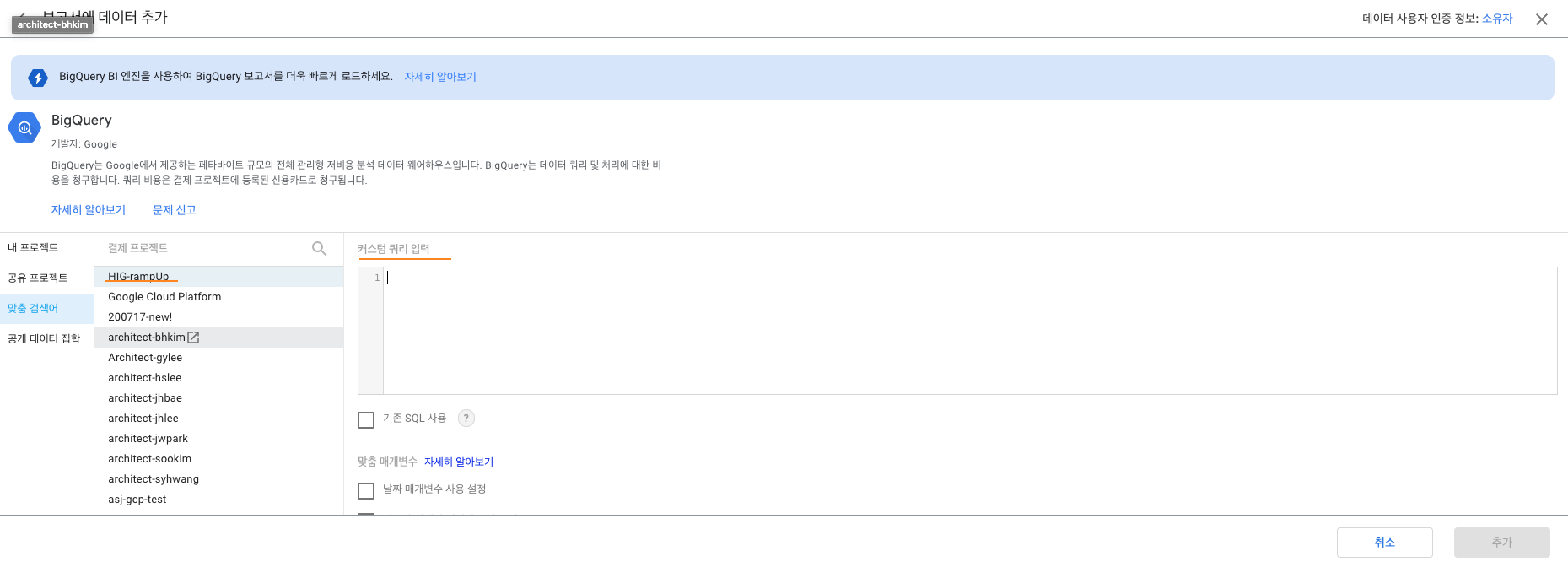
Task: Click the 소유자 credentials link
Action: [x=1497, y=19]
